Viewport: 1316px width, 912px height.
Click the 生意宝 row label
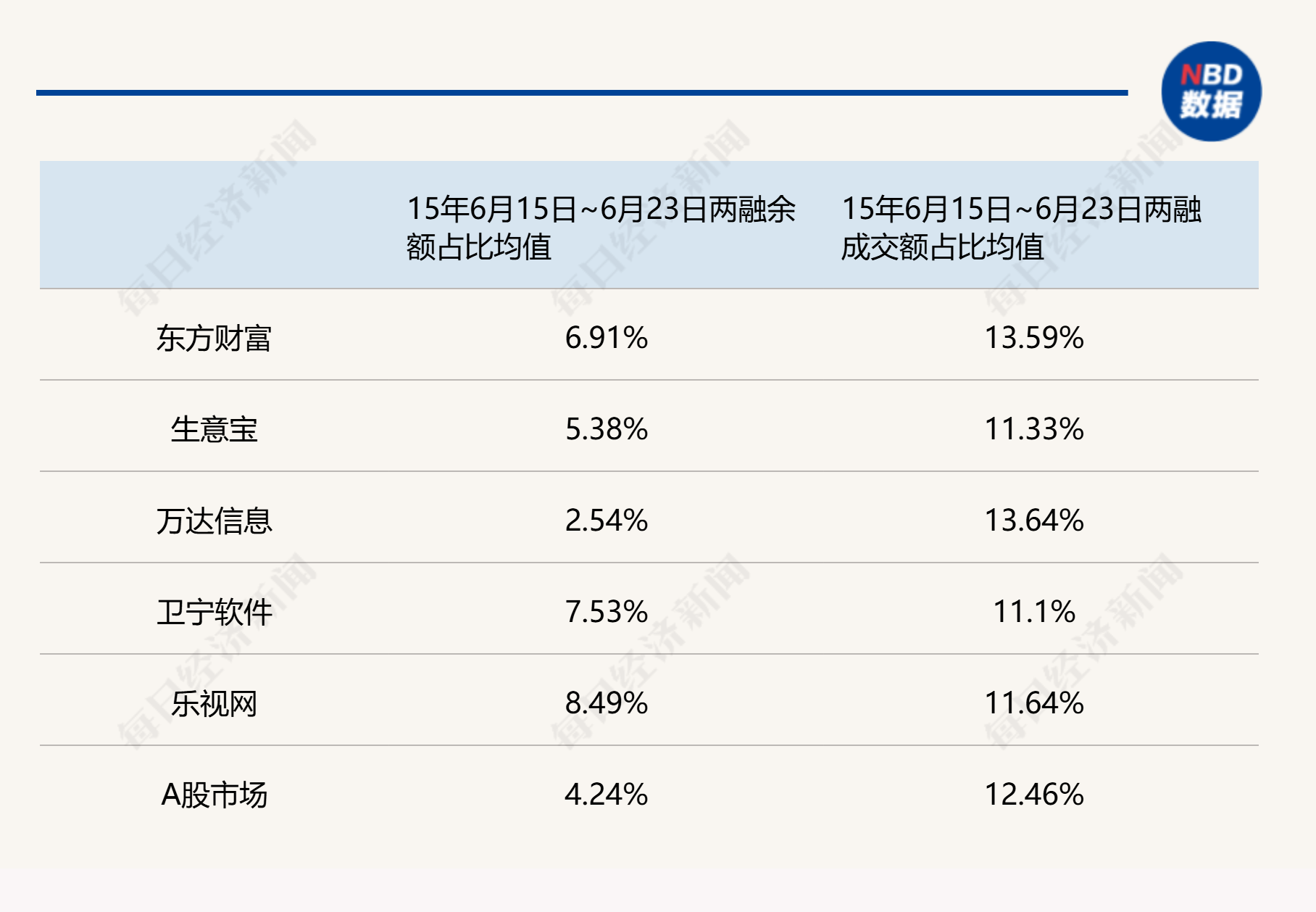point(214,429)
